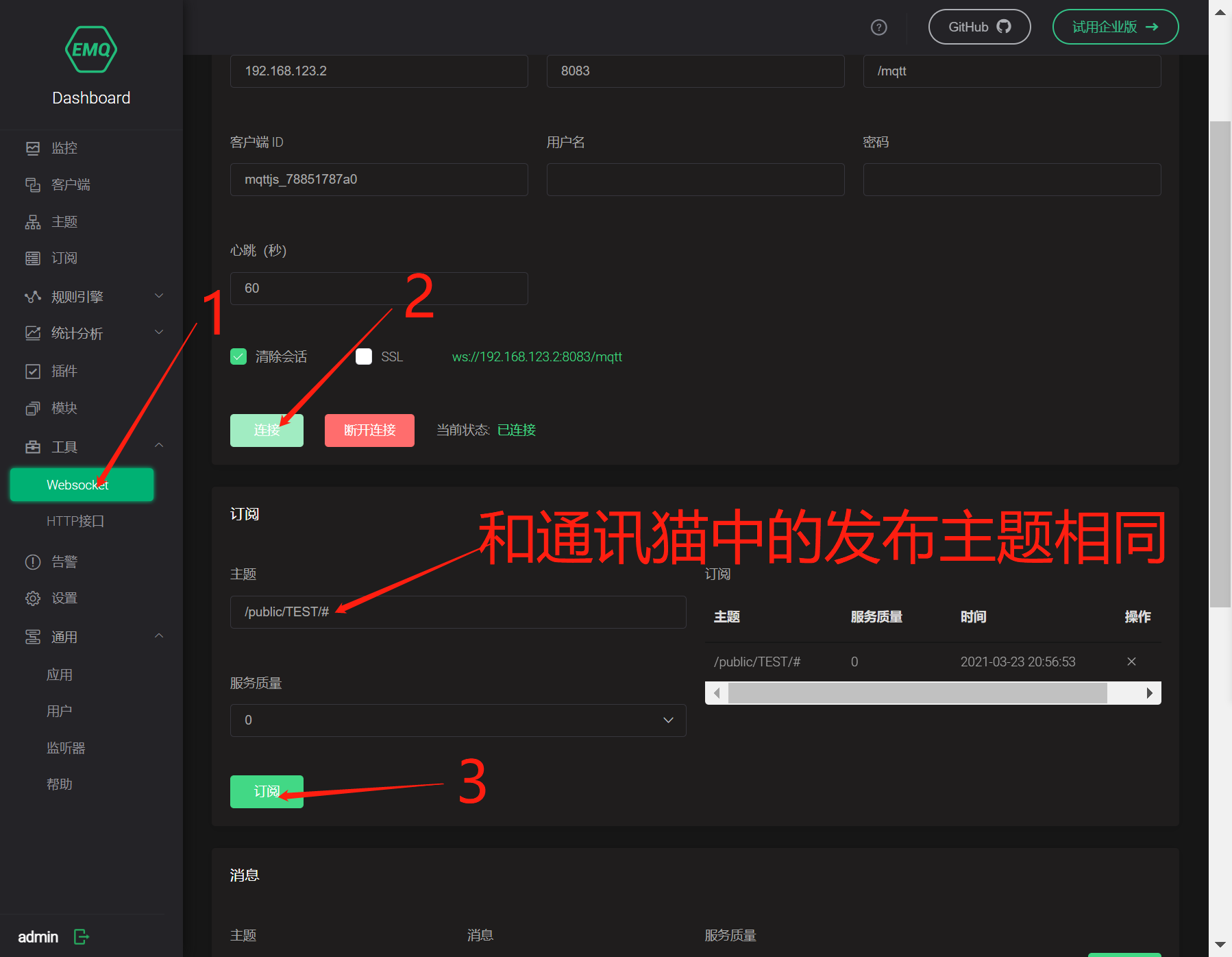The image size is (1232, 957).
Task: Focus the host field 192.168.123.2
Action: tap(379, 71)
